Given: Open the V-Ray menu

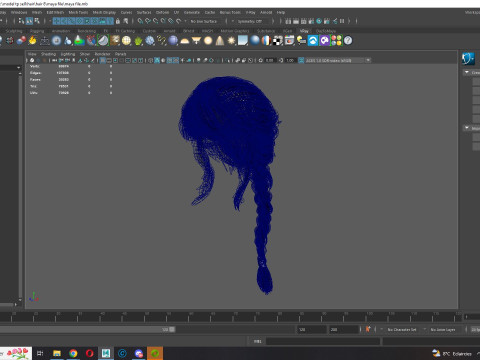Looking at the screenshot, I should (x=250, y=12).
